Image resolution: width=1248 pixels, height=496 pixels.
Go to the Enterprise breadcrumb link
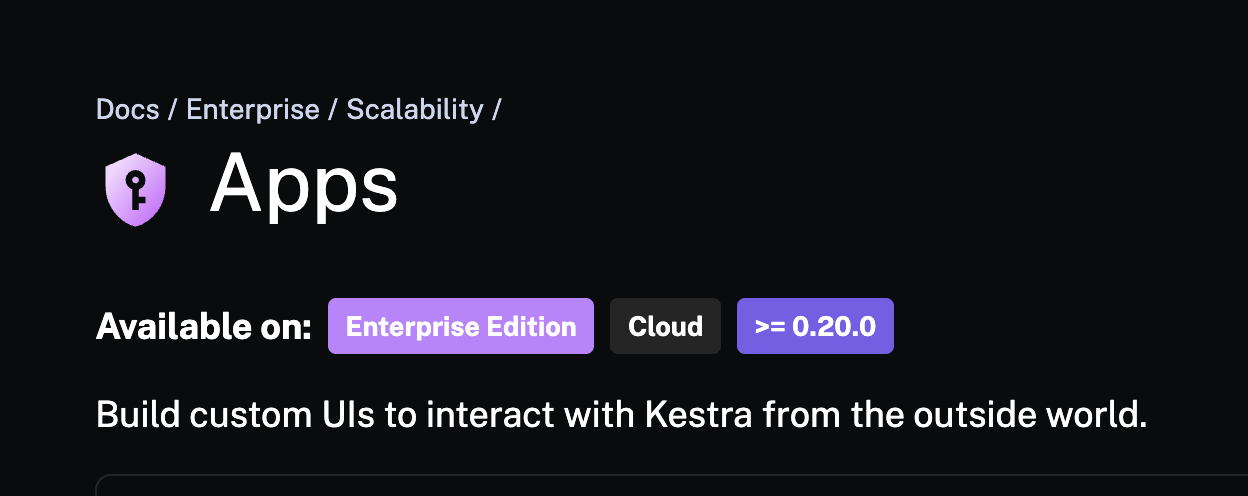[253, 109]
